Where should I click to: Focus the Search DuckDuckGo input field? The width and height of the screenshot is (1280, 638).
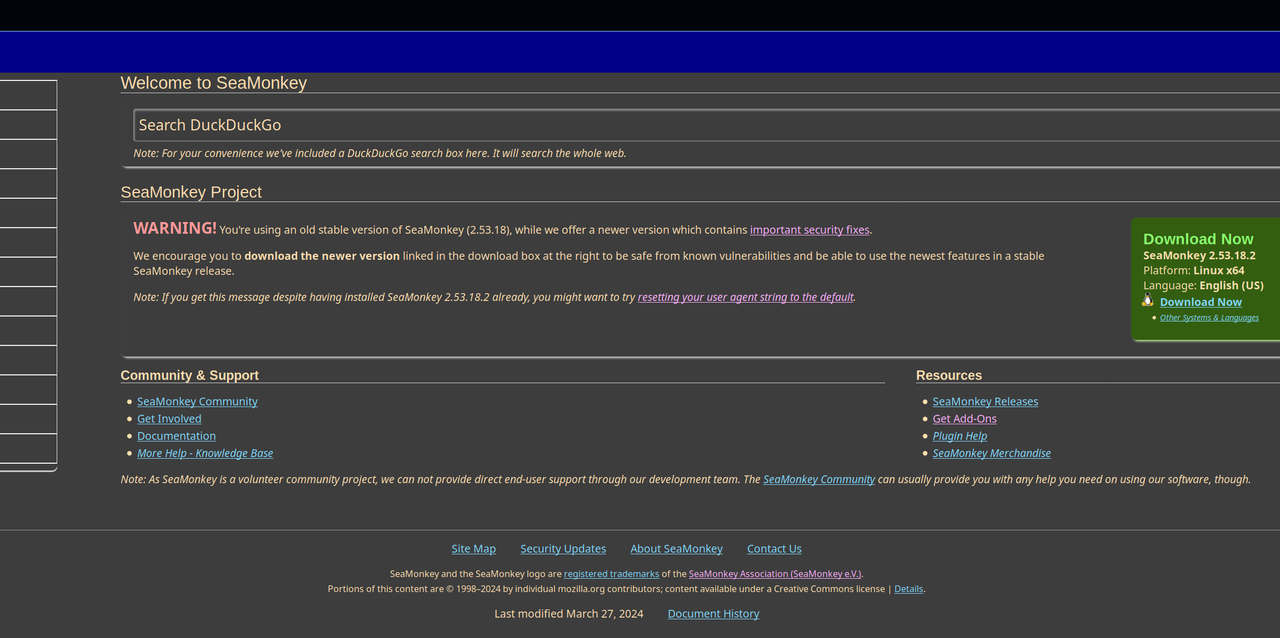tap(706, 125)
